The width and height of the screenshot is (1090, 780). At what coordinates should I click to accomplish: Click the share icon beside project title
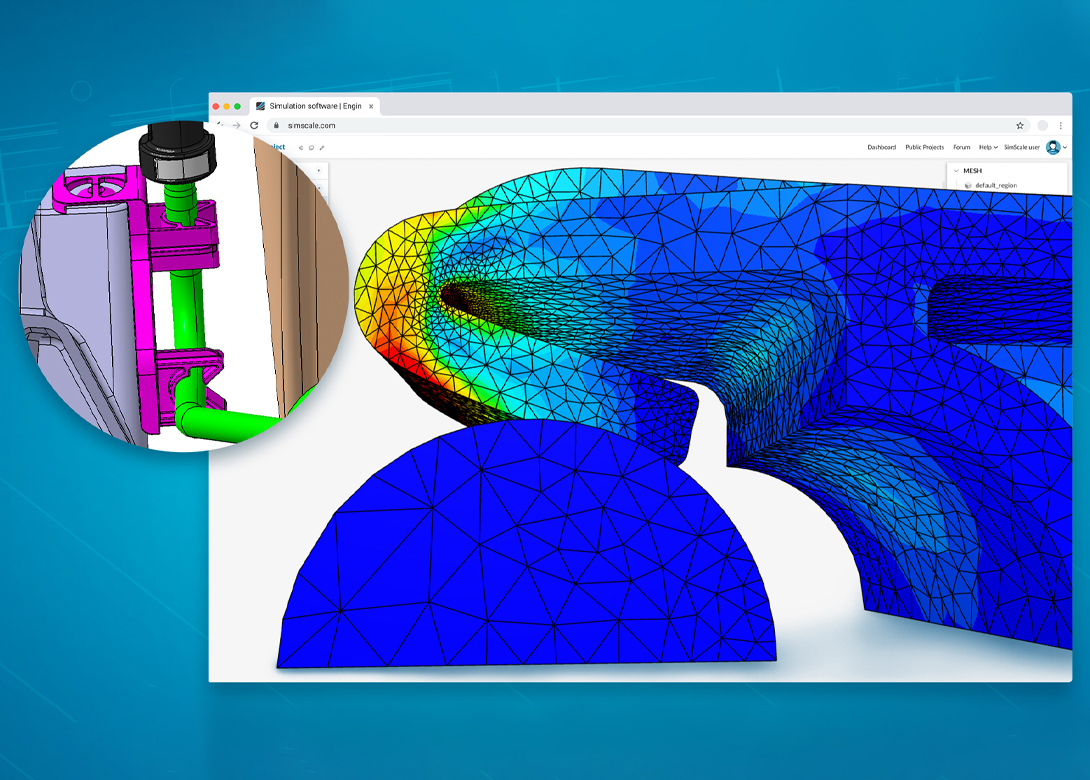(x=300, y=147)
